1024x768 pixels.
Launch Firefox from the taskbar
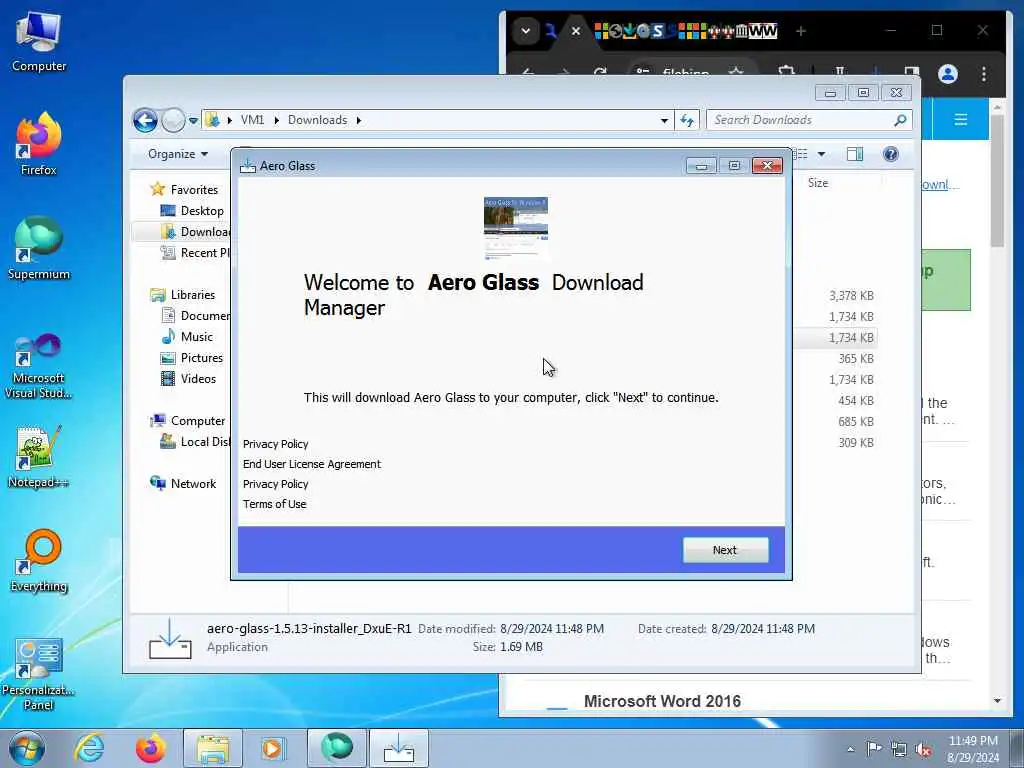click(150, 748)
